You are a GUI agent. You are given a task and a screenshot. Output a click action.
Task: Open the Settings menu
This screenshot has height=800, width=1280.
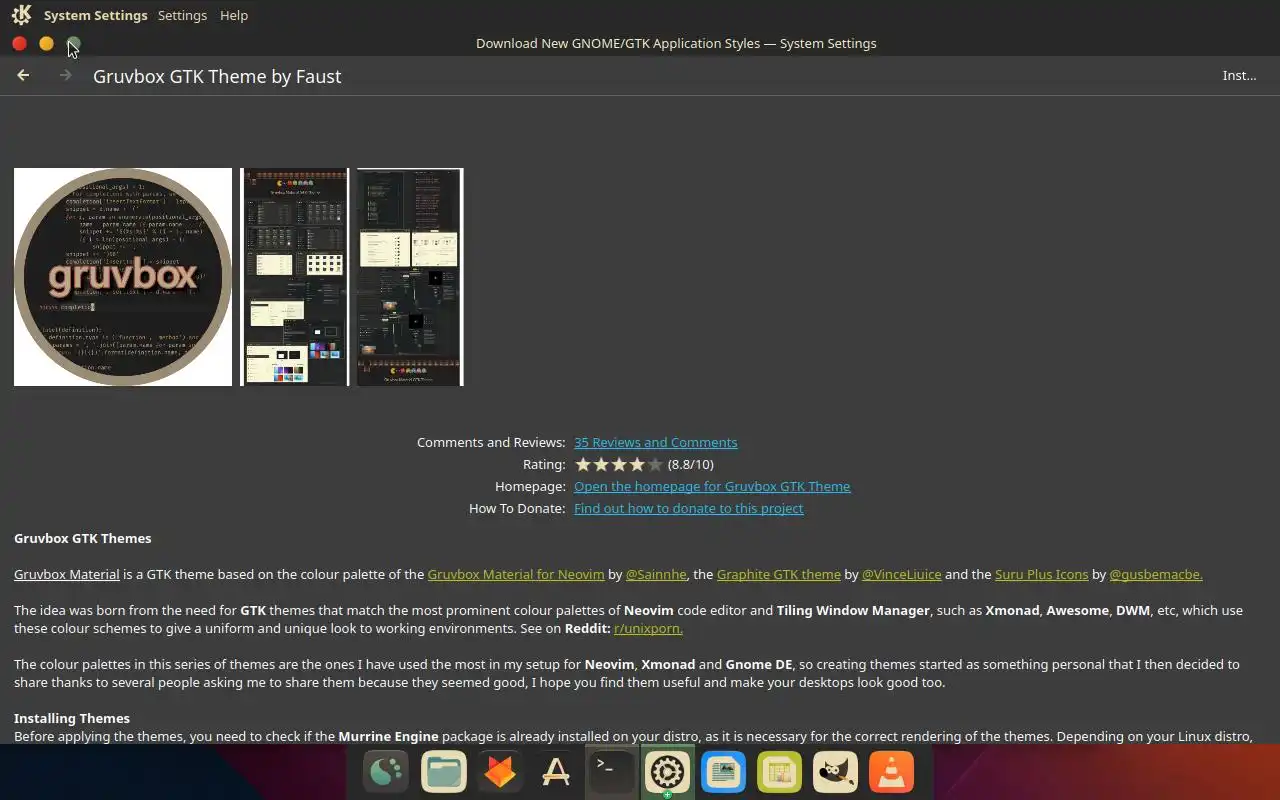(182, 15)
